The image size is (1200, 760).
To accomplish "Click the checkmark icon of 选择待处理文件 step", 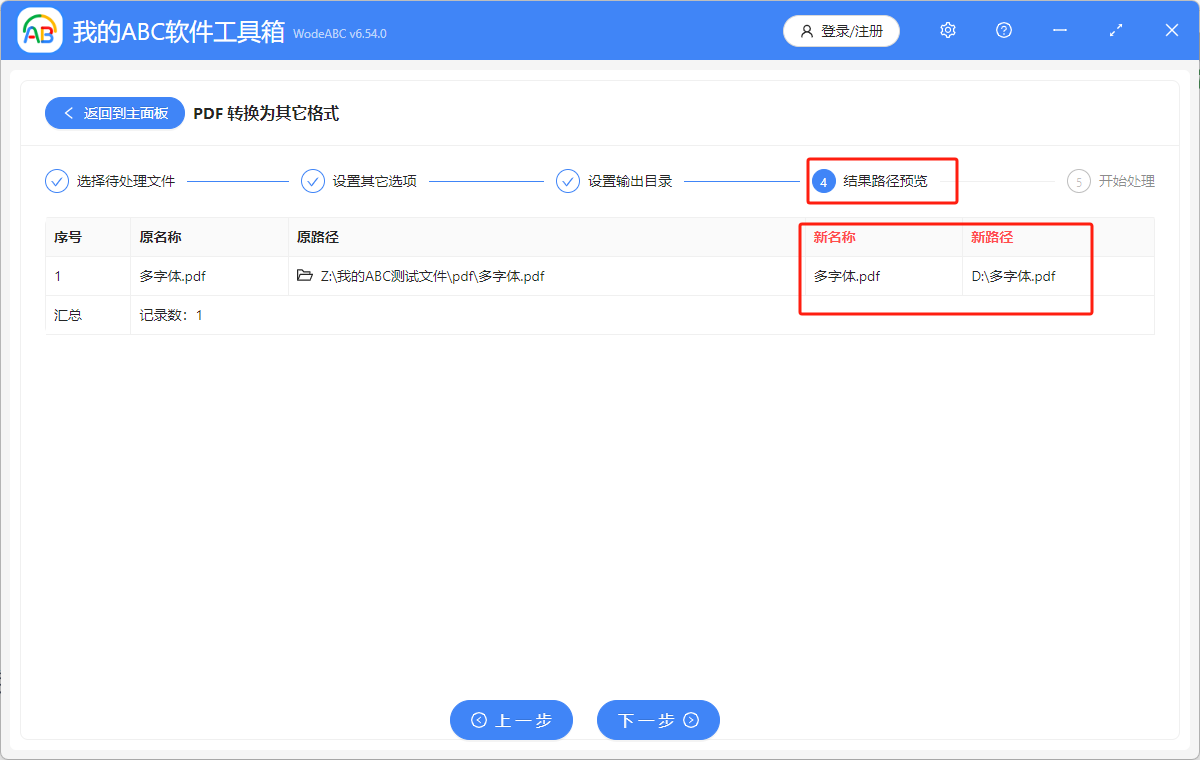I will [x=56, y=181].
